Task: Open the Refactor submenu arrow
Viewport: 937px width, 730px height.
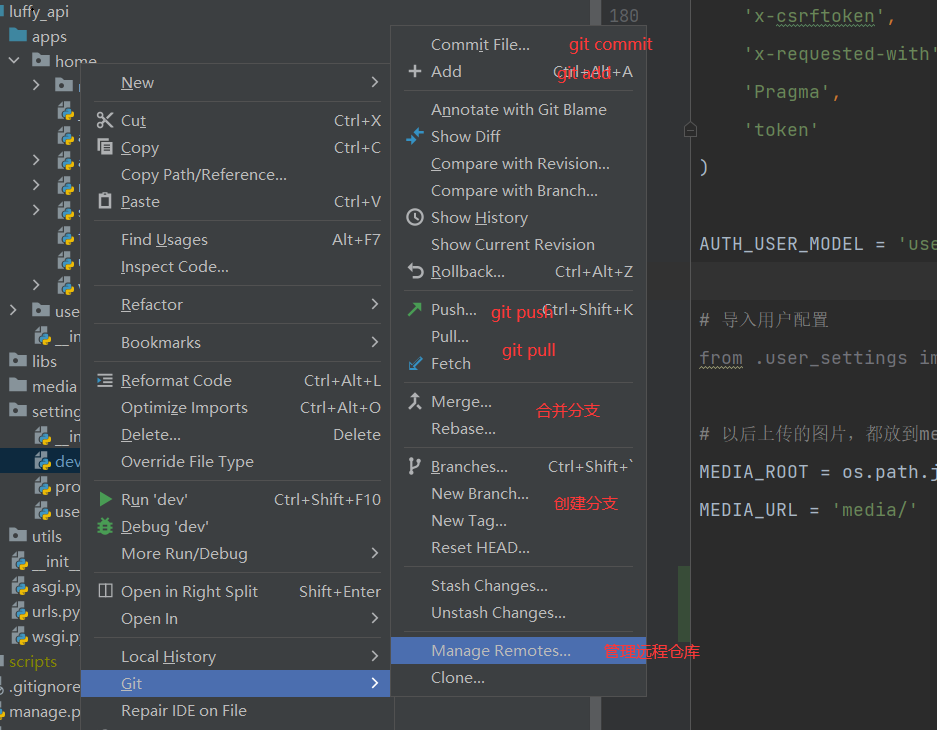Action: pos(375,304)
